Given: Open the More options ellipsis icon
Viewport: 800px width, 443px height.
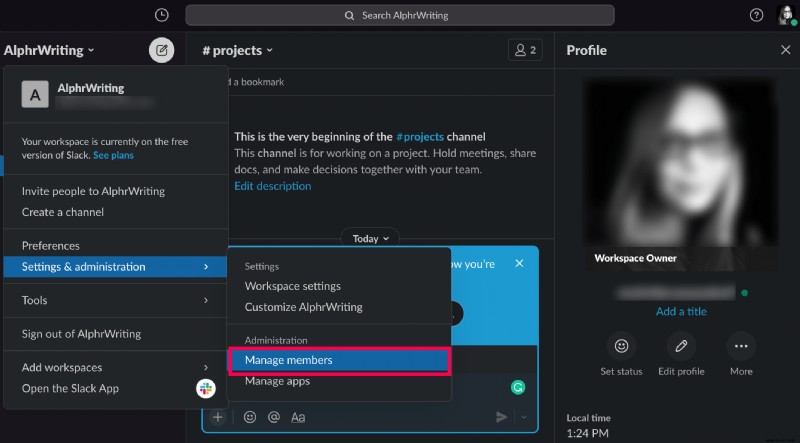Looking at the screenshot, I should point(741,346).
